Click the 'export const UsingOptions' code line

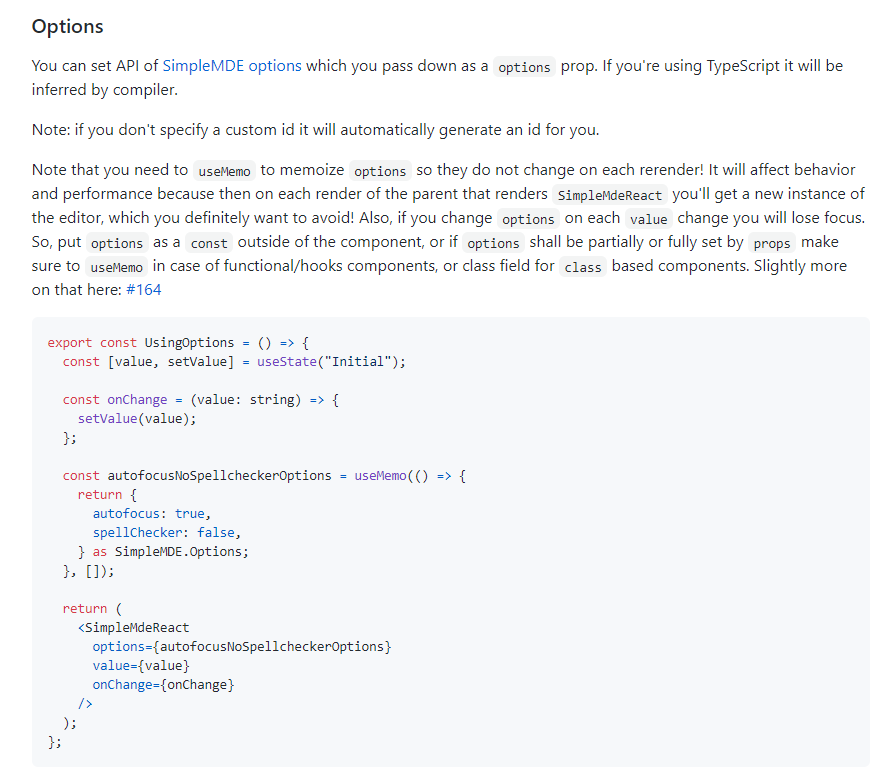[x=179, y=342]
